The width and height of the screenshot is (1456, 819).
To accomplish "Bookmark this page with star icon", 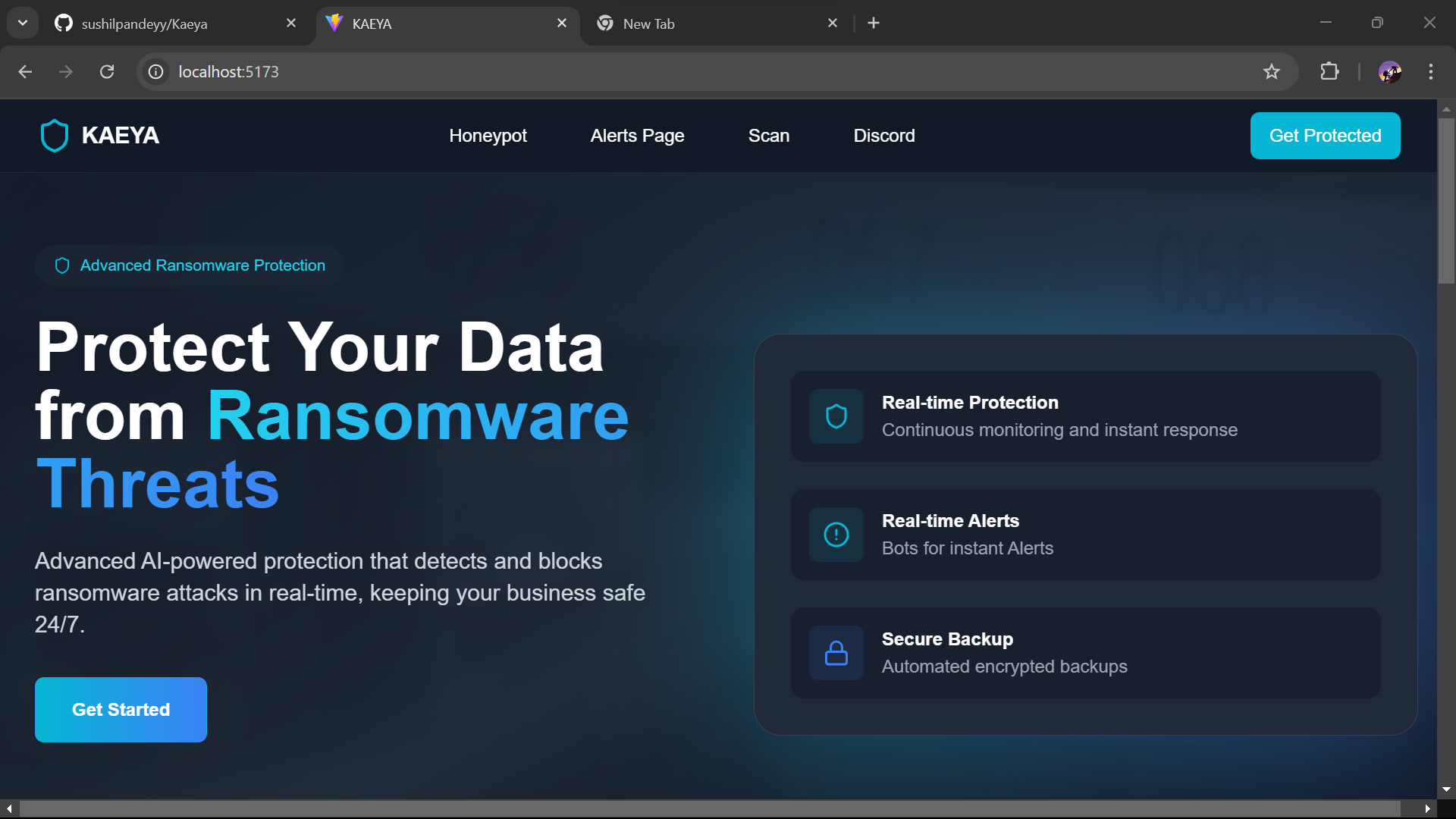I will click(x=1271, y=71).
